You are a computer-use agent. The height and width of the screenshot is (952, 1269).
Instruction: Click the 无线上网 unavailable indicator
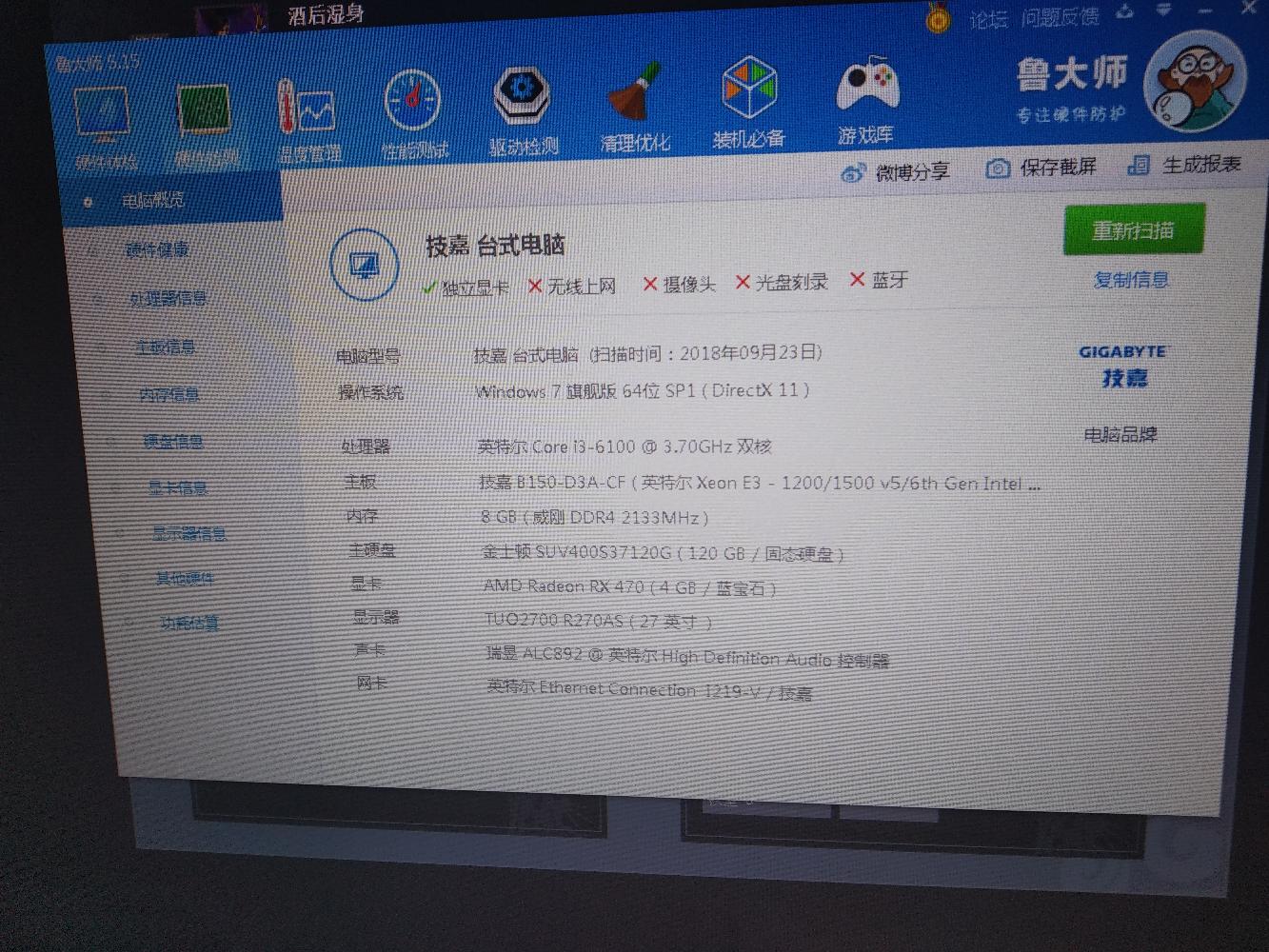click(571, 286)
